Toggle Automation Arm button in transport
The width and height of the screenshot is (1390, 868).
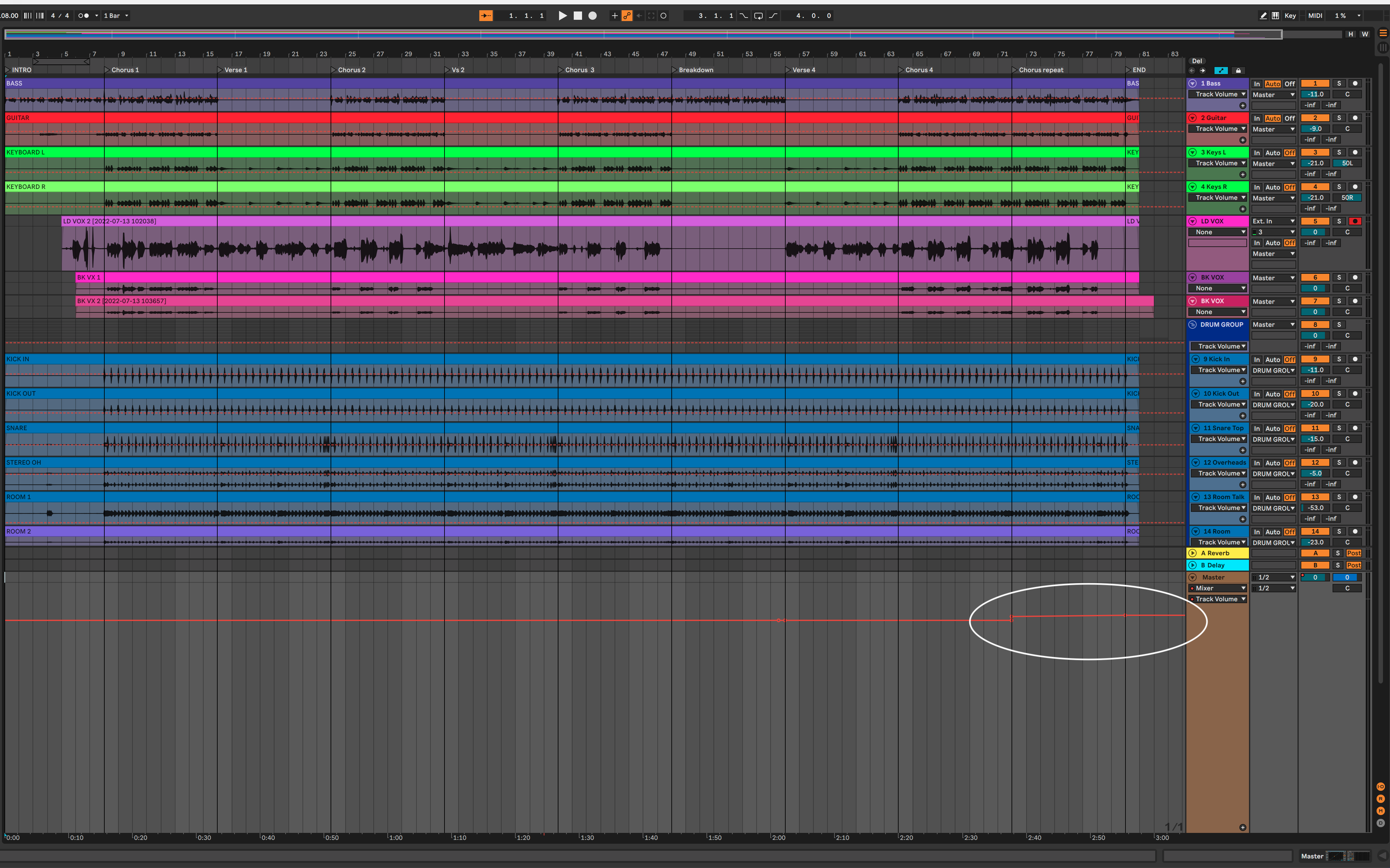pos(627,16)
